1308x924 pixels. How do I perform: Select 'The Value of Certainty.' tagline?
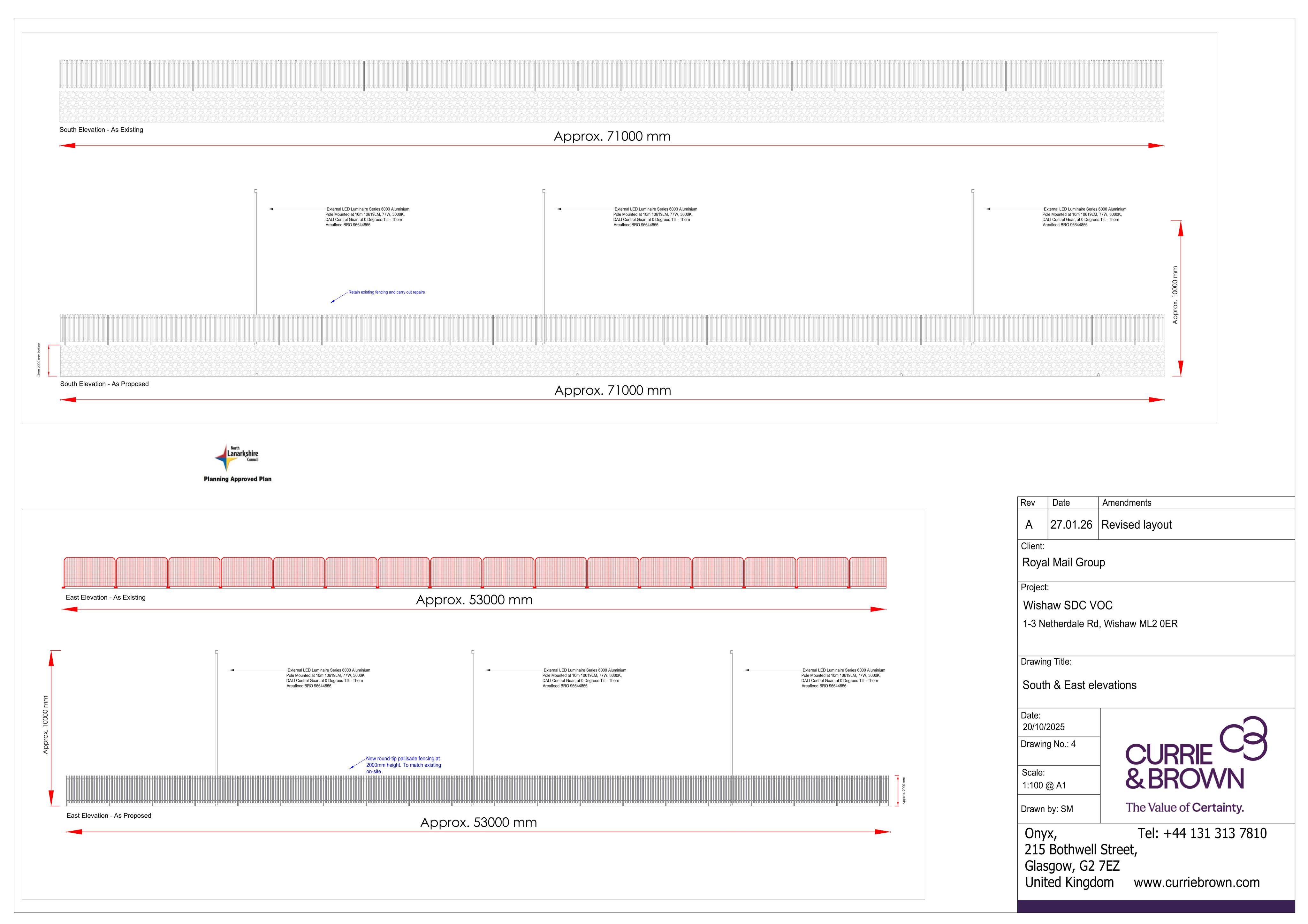tap(1185, 808)
